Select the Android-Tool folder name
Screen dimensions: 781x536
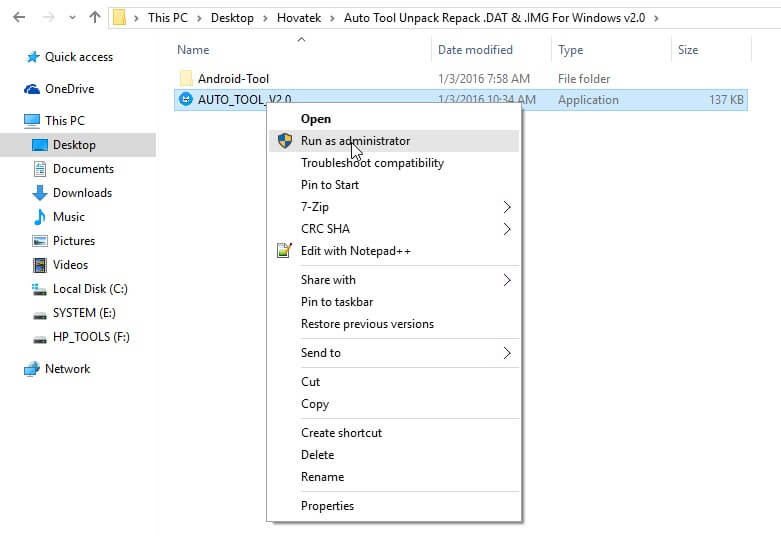click(x=233, y=79)
